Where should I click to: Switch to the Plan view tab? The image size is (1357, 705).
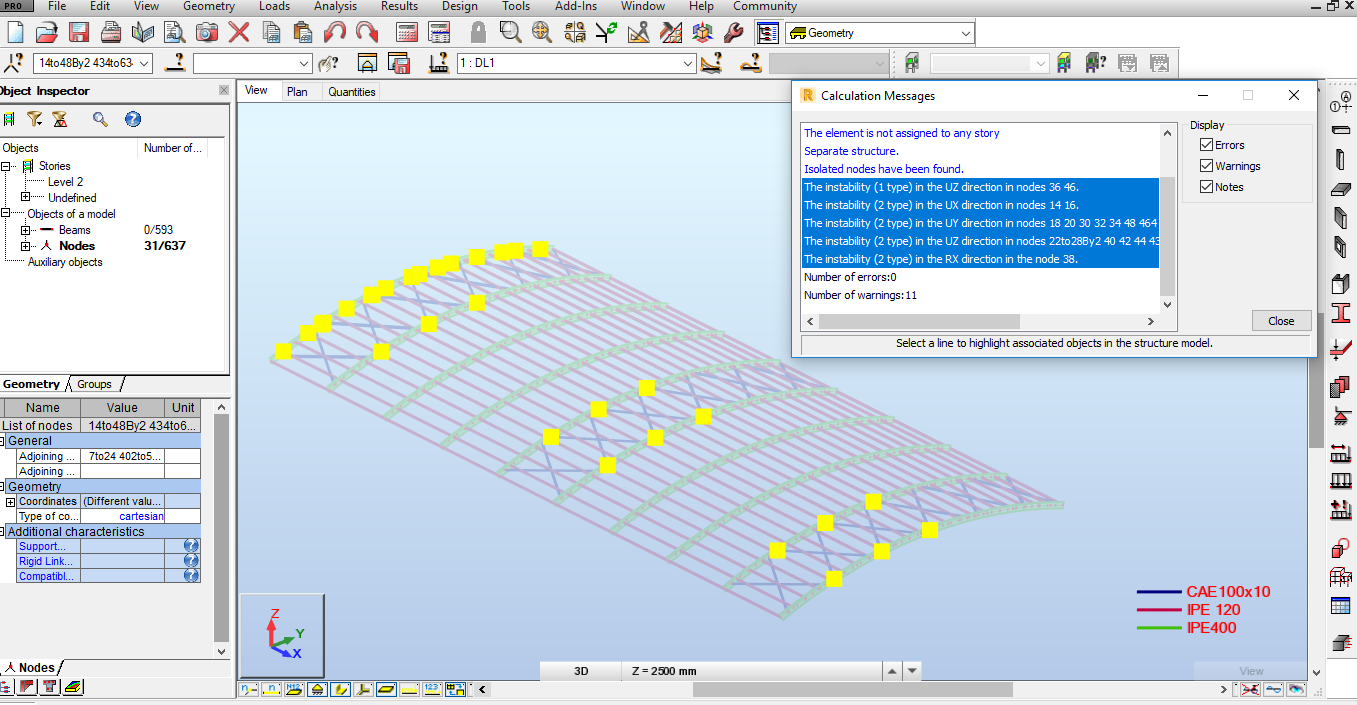point(297,91)
